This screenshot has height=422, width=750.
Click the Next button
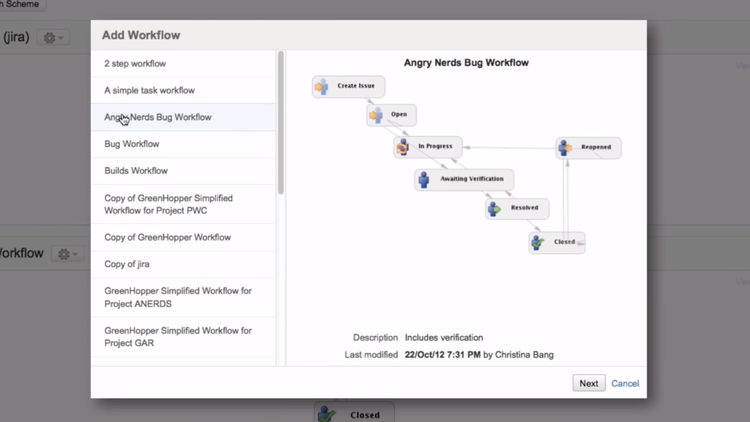pyautogui.click(x=589, y=383)
